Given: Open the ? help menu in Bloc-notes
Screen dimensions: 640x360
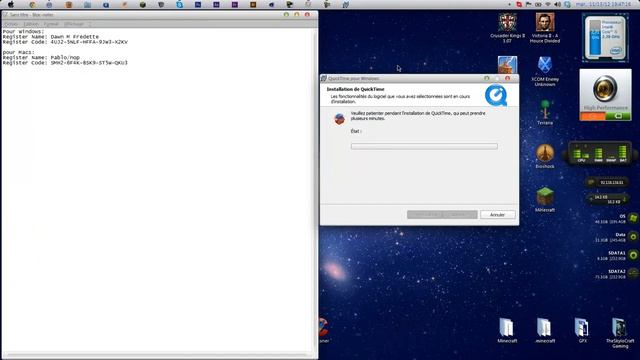Looking at the screenshot, I should point(90,24).
